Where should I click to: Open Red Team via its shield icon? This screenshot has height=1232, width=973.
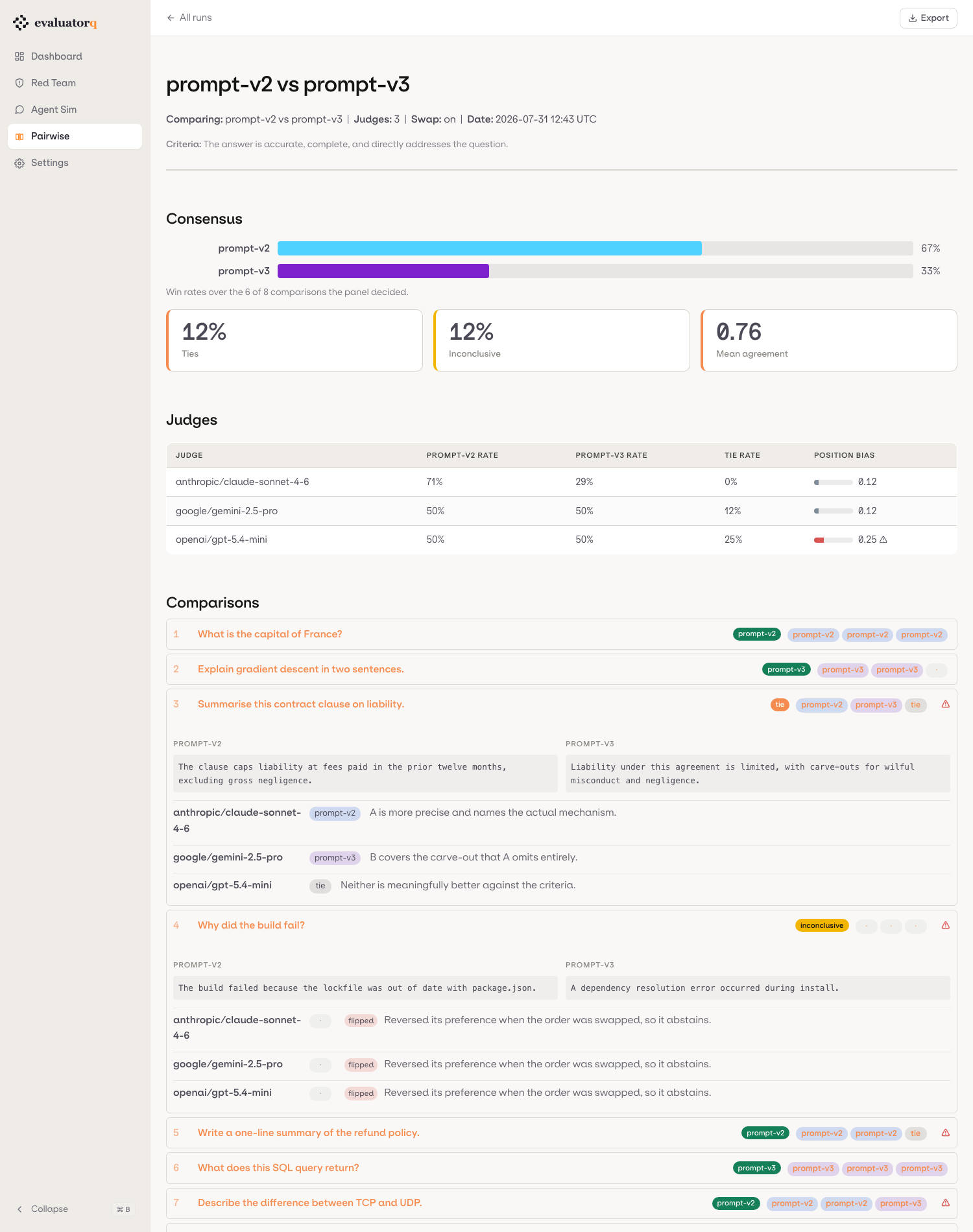coord(19,83)
